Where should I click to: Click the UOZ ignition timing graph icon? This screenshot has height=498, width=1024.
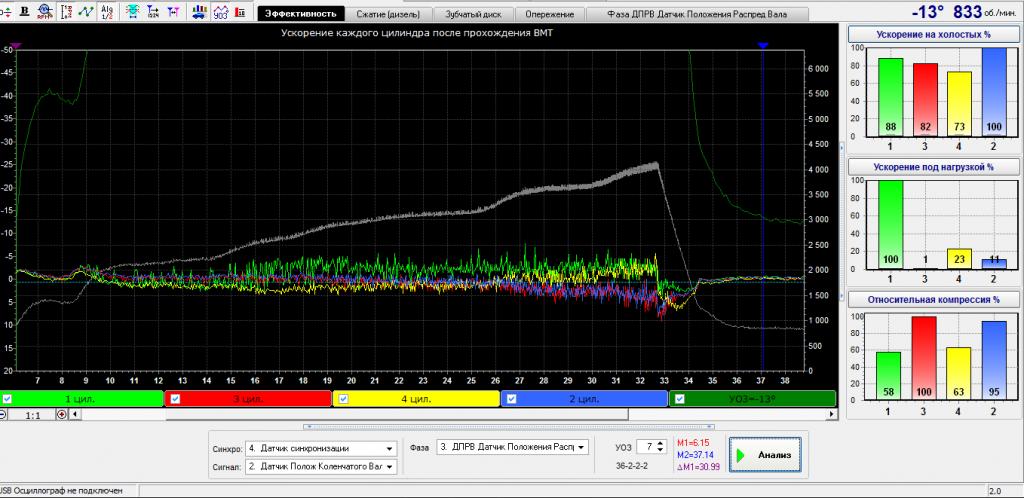[x=221, y=11]
